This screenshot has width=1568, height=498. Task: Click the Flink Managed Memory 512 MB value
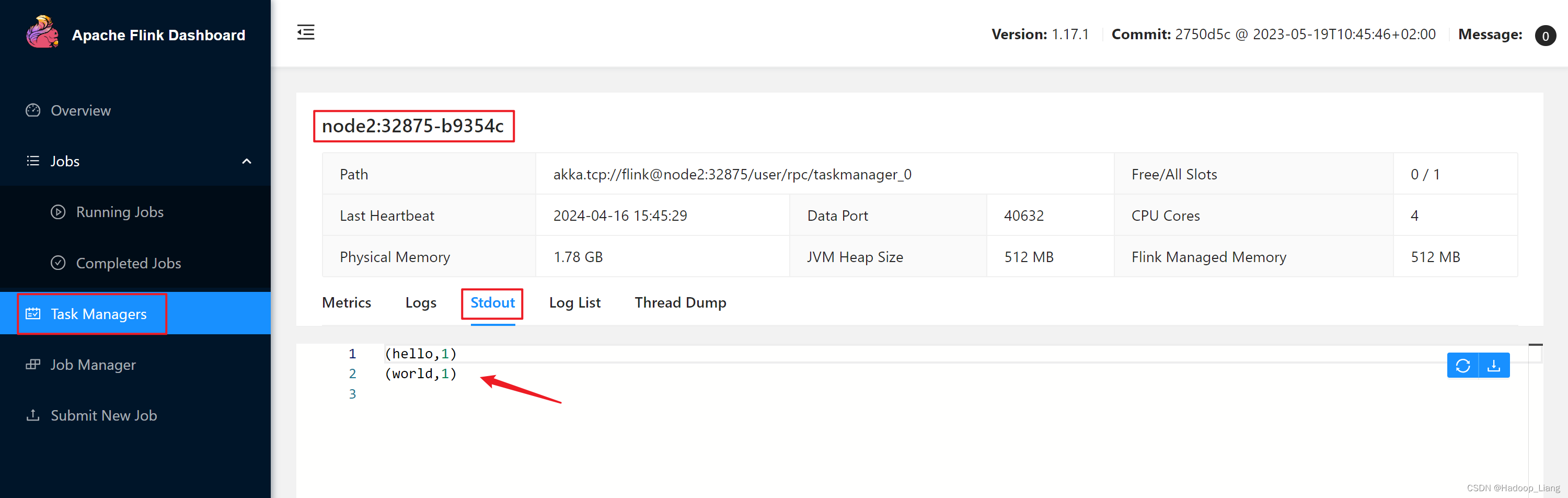coord(1435,257)
